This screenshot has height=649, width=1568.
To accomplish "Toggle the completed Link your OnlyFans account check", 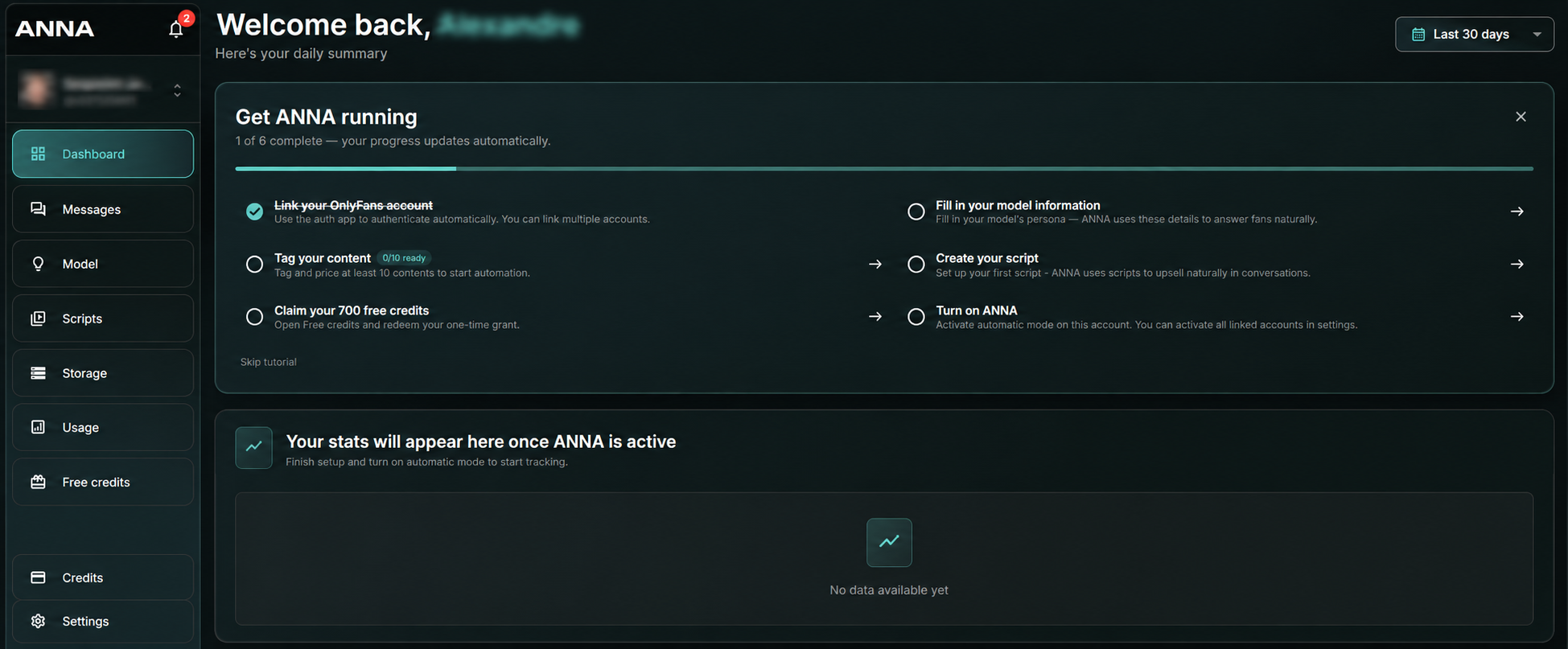I will pos(254,212).
